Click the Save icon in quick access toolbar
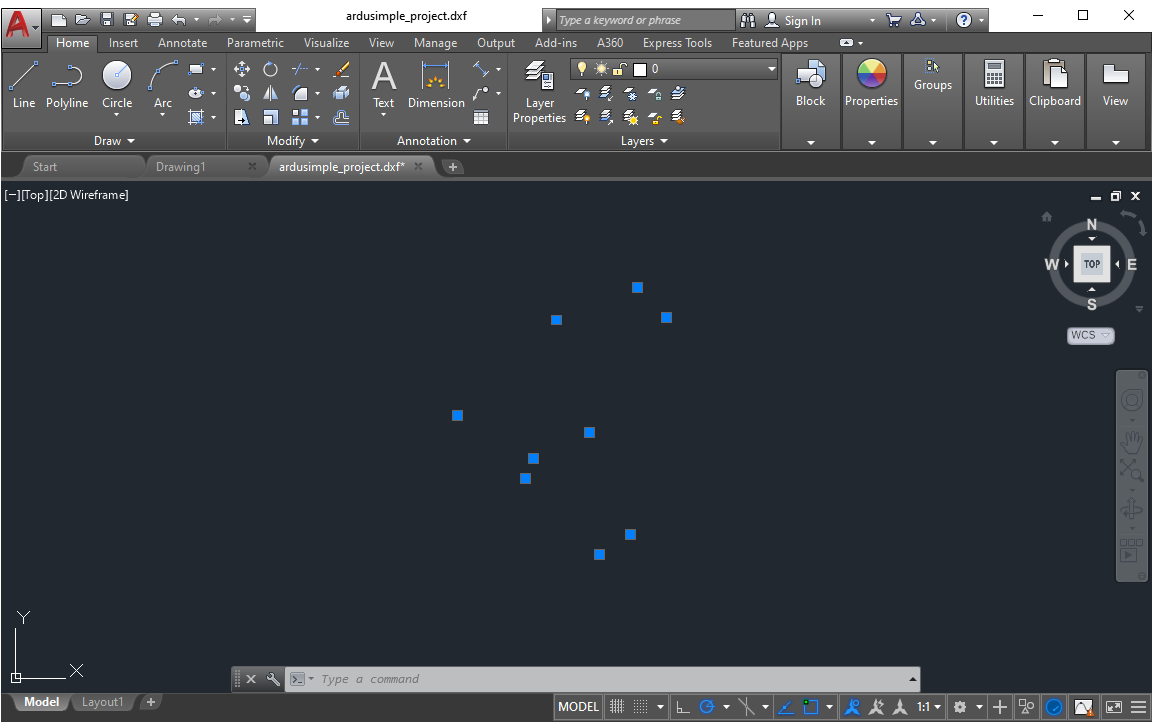This screenshot has height=723, width=1153. [107, 19]
